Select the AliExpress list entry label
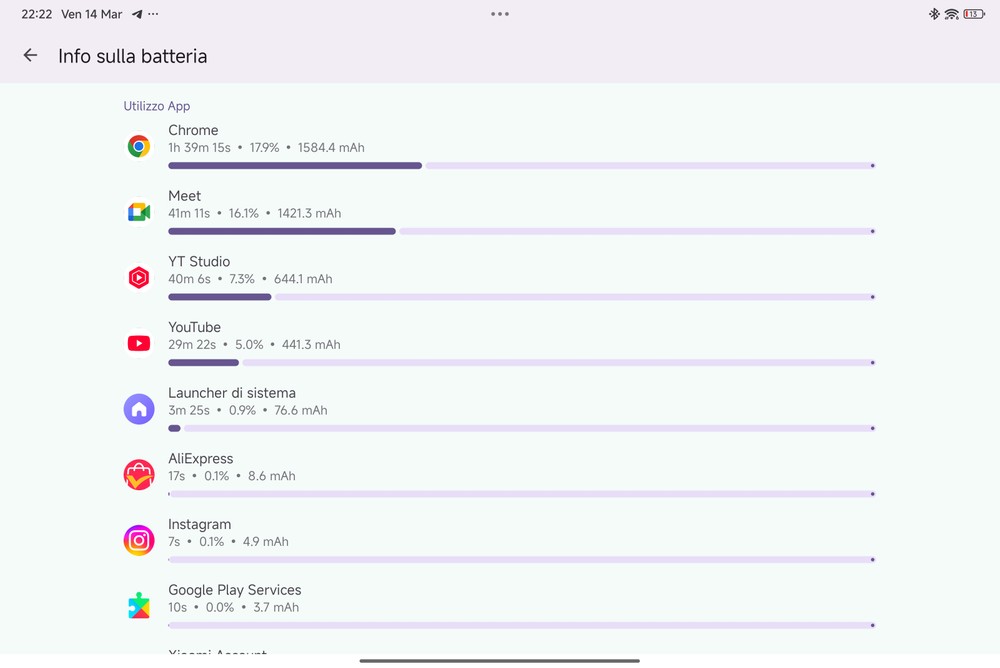The image size is (1000, 668). tap(201, 459)
